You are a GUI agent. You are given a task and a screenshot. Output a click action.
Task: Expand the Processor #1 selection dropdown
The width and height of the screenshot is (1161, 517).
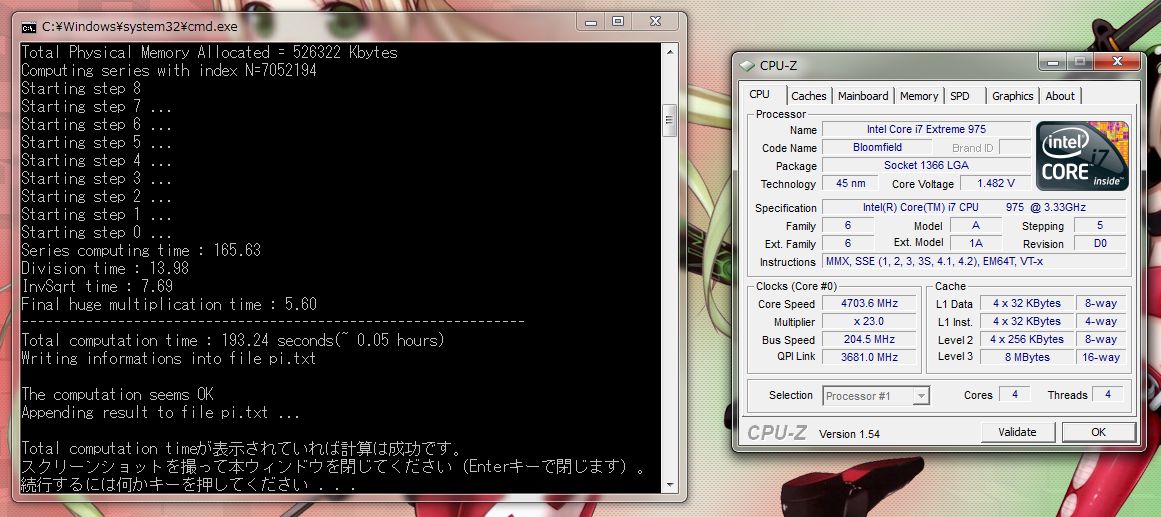(x=921, y=396)
